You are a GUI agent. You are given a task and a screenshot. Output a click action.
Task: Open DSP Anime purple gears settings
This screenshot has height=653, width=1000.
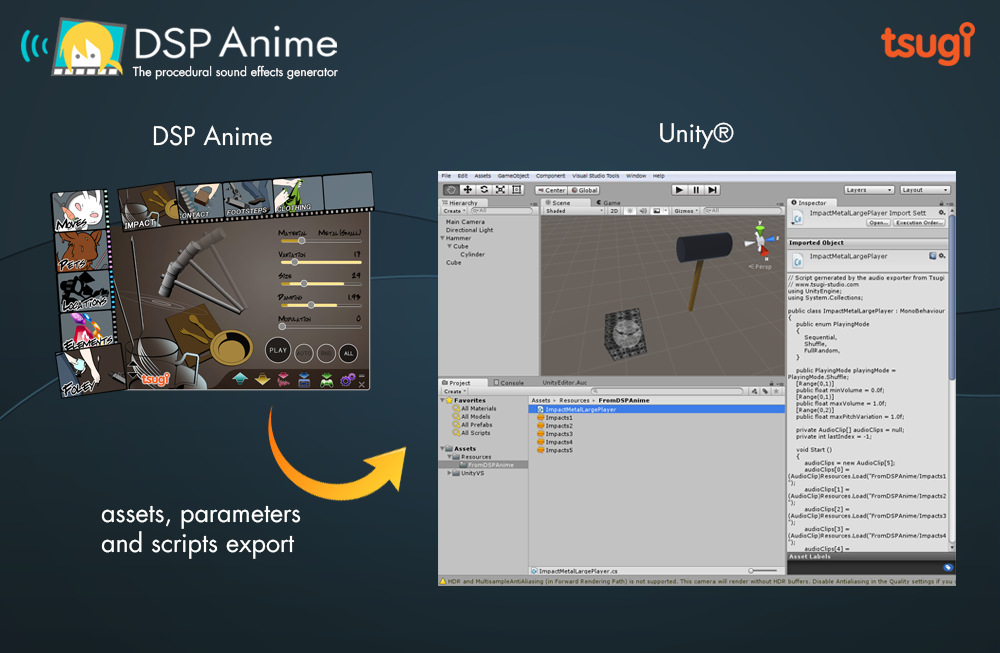(348, 380)
